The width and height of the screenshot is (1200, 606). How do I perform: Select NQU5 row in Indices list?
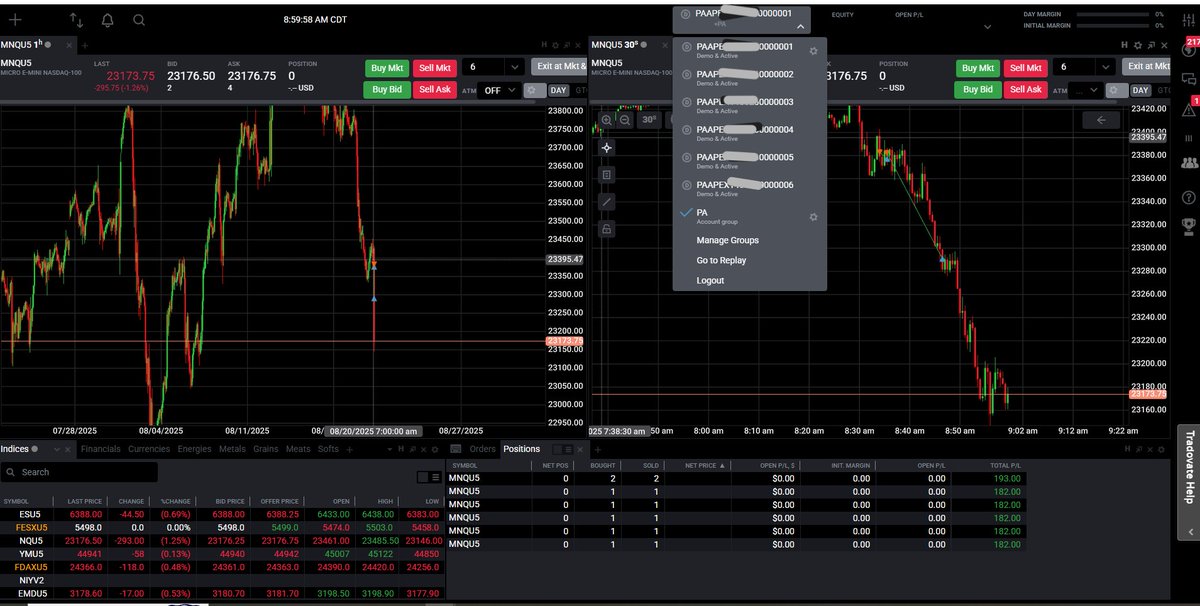tap(222, 540)
